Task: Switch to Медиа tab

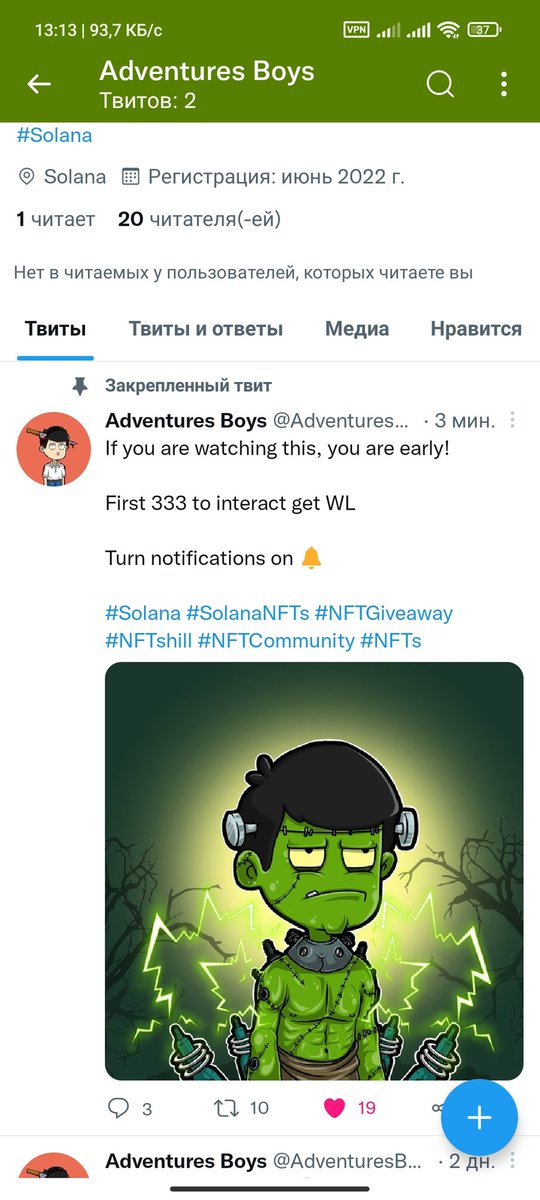Action: pos(357,329)
